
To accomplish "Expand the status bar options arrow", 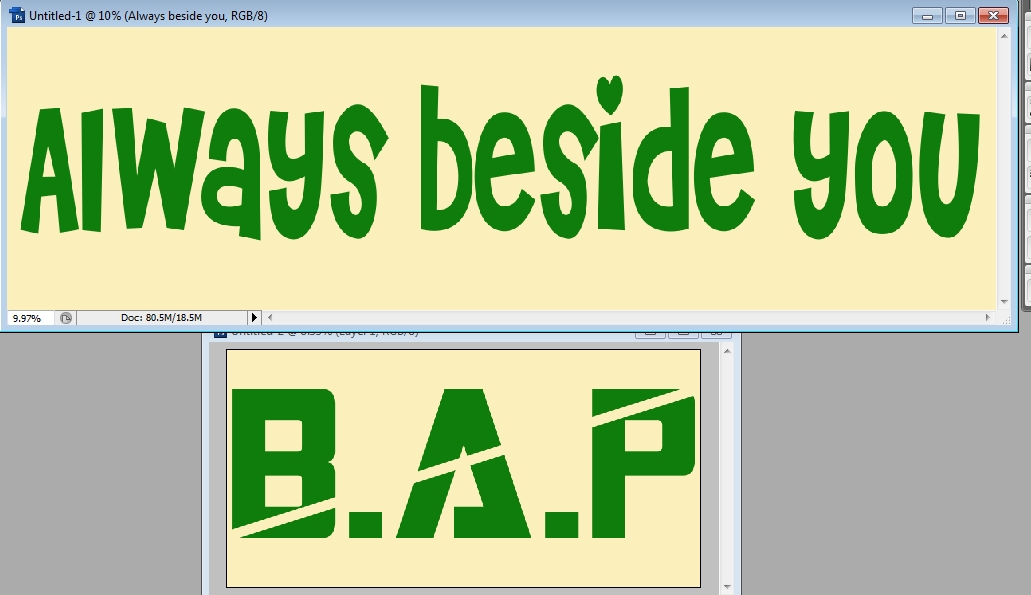I will pos(254,318).
